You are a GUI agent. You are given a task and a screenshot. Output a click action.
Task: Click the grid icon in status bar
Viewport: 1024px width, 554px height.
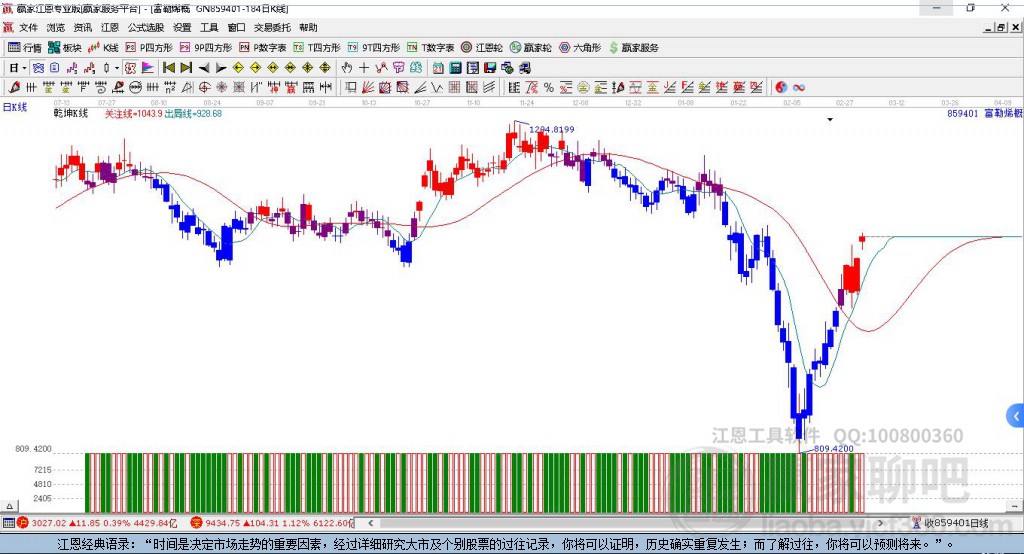pyautogui.click(x=8, y=523)
